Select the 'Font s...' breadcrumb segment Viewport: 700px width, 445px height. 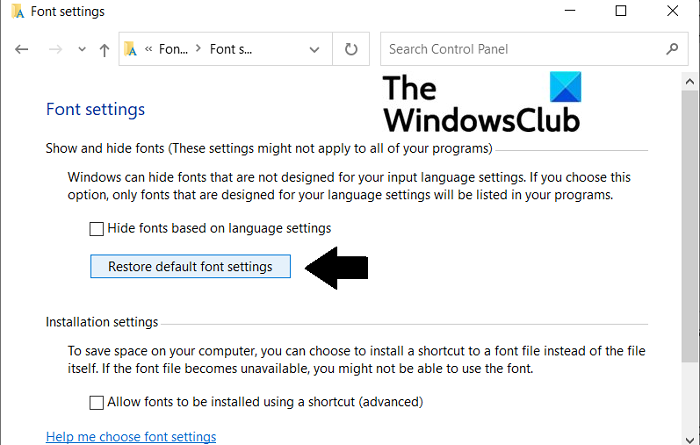(x=231, y=49)
